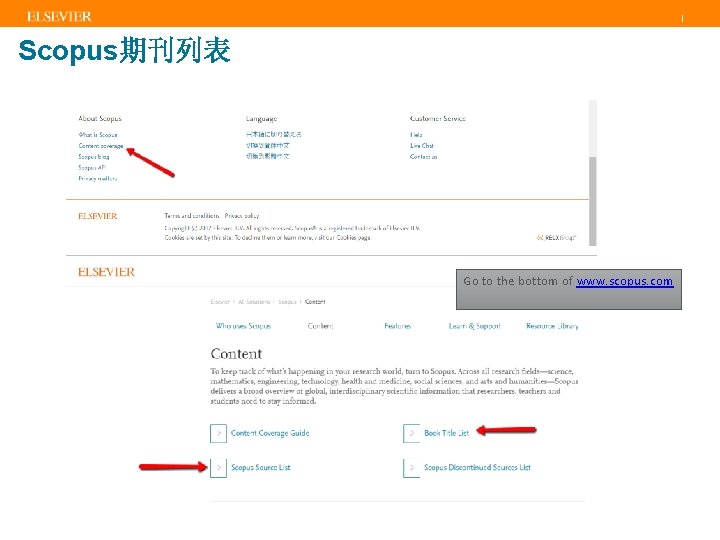Click the slide title 'Scopus期刊列表'

[124, 50]
